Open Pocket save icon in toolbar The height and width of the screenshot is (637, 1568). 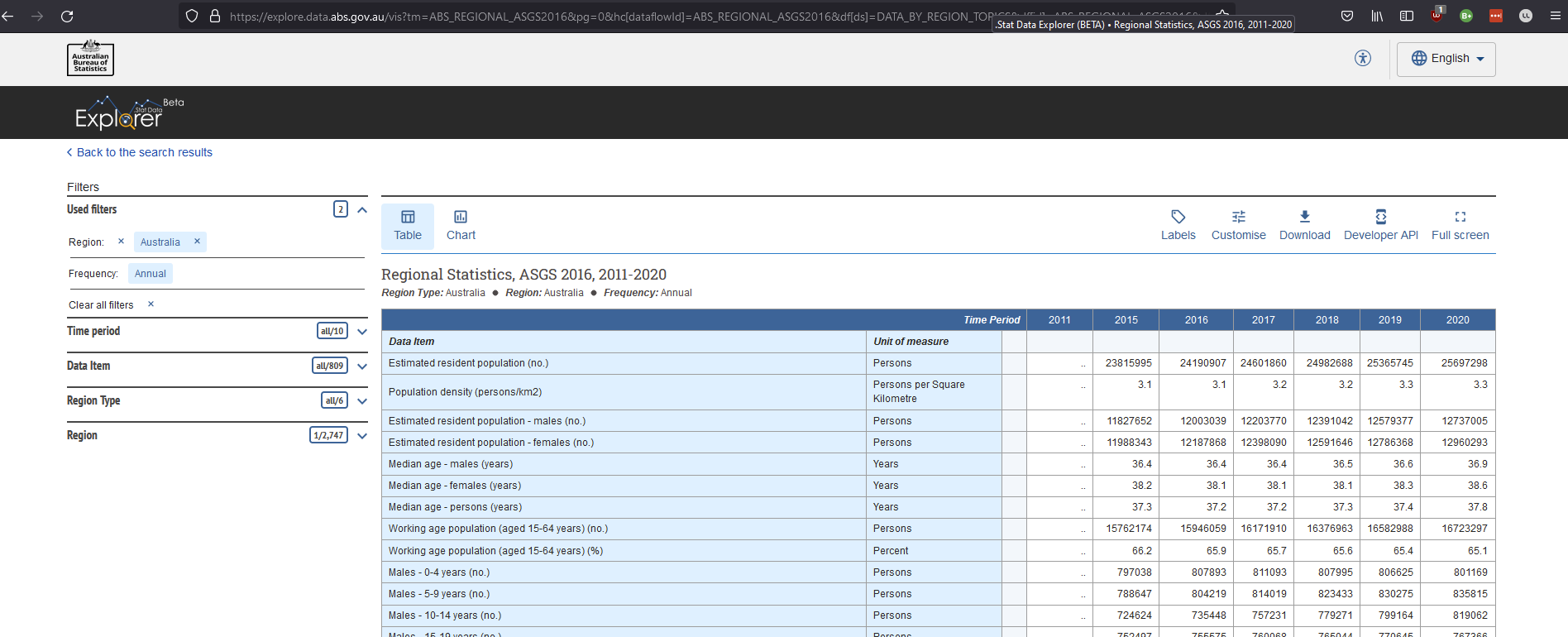point(1347,16)
